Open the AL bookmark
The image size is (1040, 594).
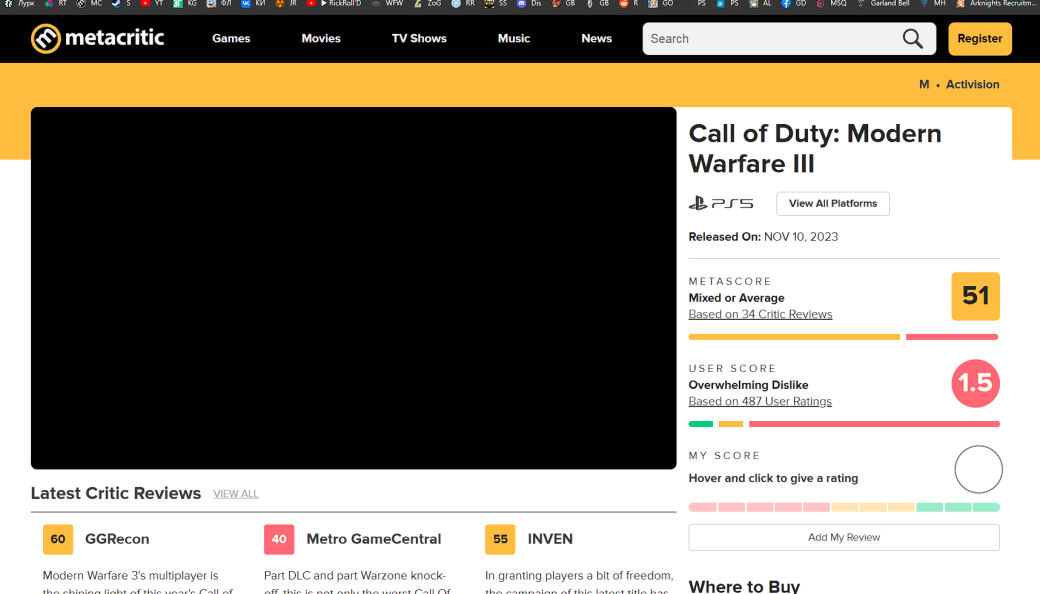[x=760, y=3]
